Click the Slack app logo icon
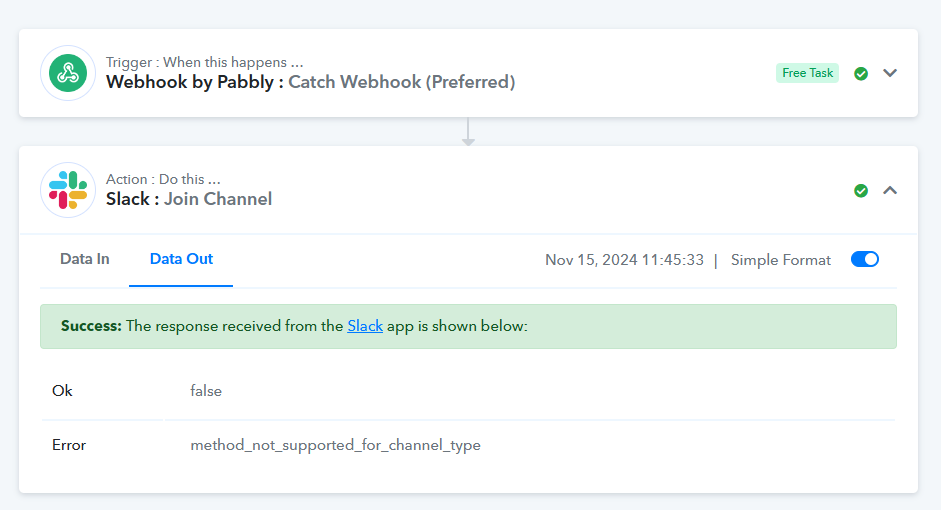941x510 pixels. click(x=68, y=190)
